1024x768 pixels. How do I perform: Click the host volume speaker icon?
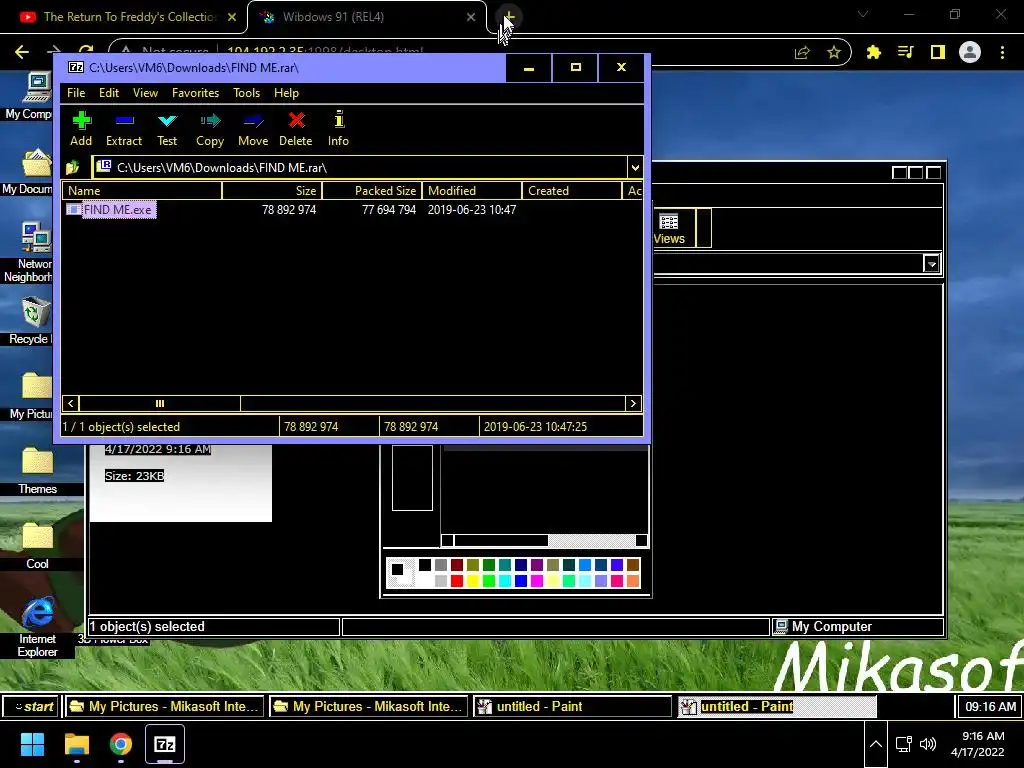(x=927, y=744)
